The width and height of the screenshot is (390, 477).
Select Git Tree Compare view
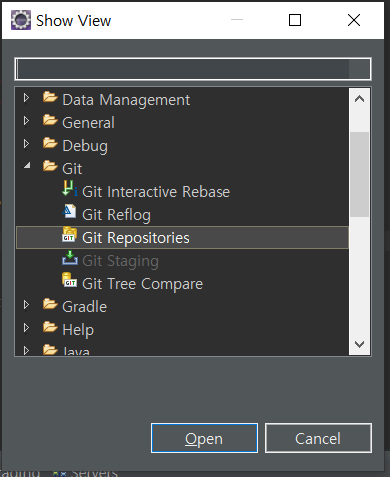[x=142, y=284]
